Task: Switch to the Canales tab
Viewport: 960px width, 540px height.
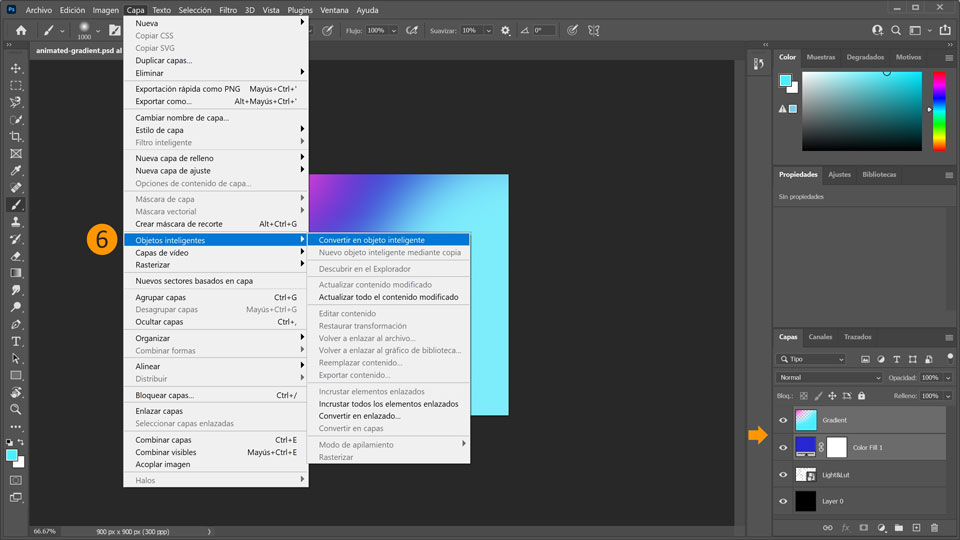Action: click(820, 337)
